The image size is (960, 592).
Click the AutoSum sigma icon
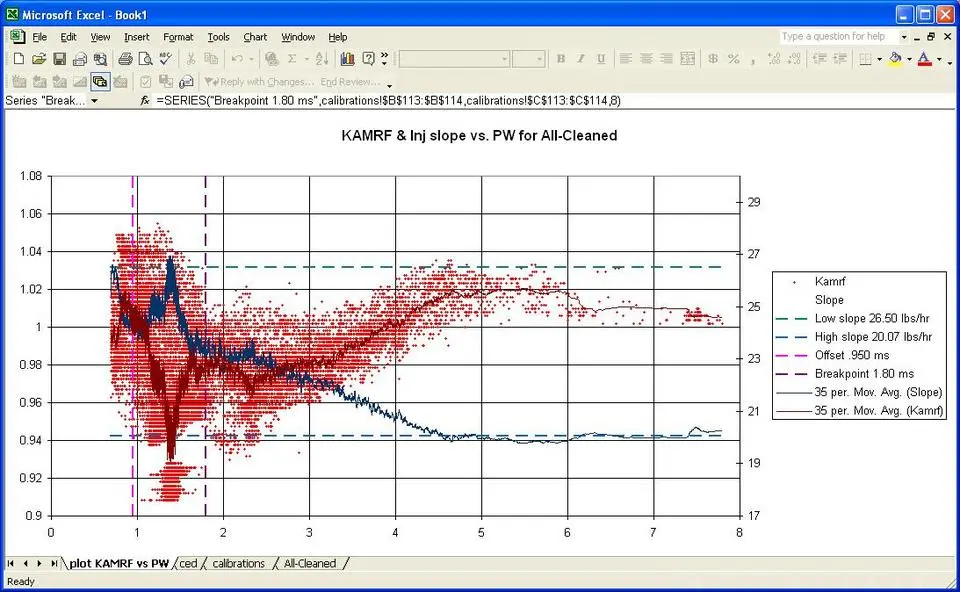[x=292, y=59]
